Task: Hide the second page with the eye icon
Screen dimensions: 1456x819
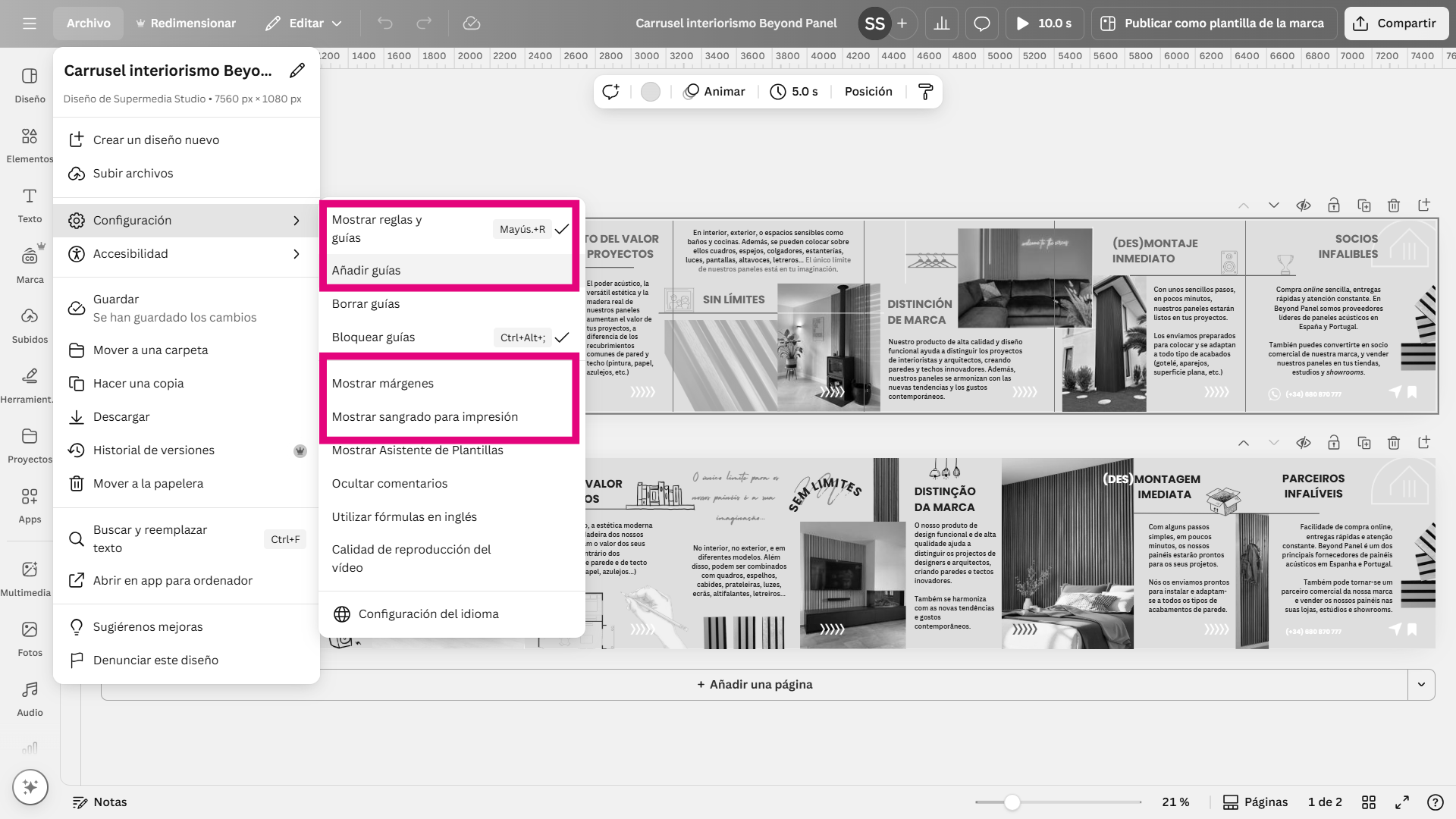Action: click(x=1303, y=443)
